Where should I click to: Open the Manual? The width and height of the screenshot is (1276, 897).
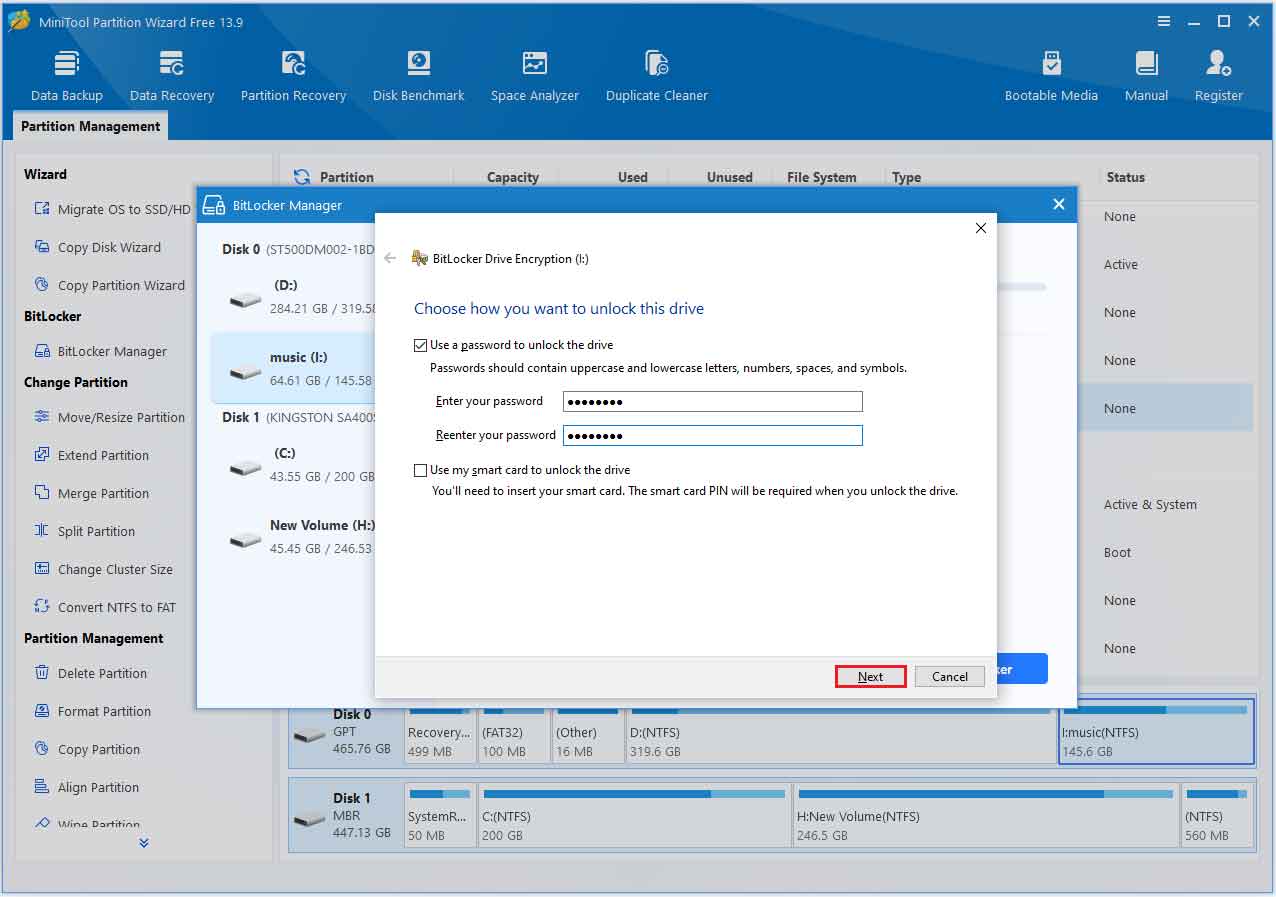1146,77
